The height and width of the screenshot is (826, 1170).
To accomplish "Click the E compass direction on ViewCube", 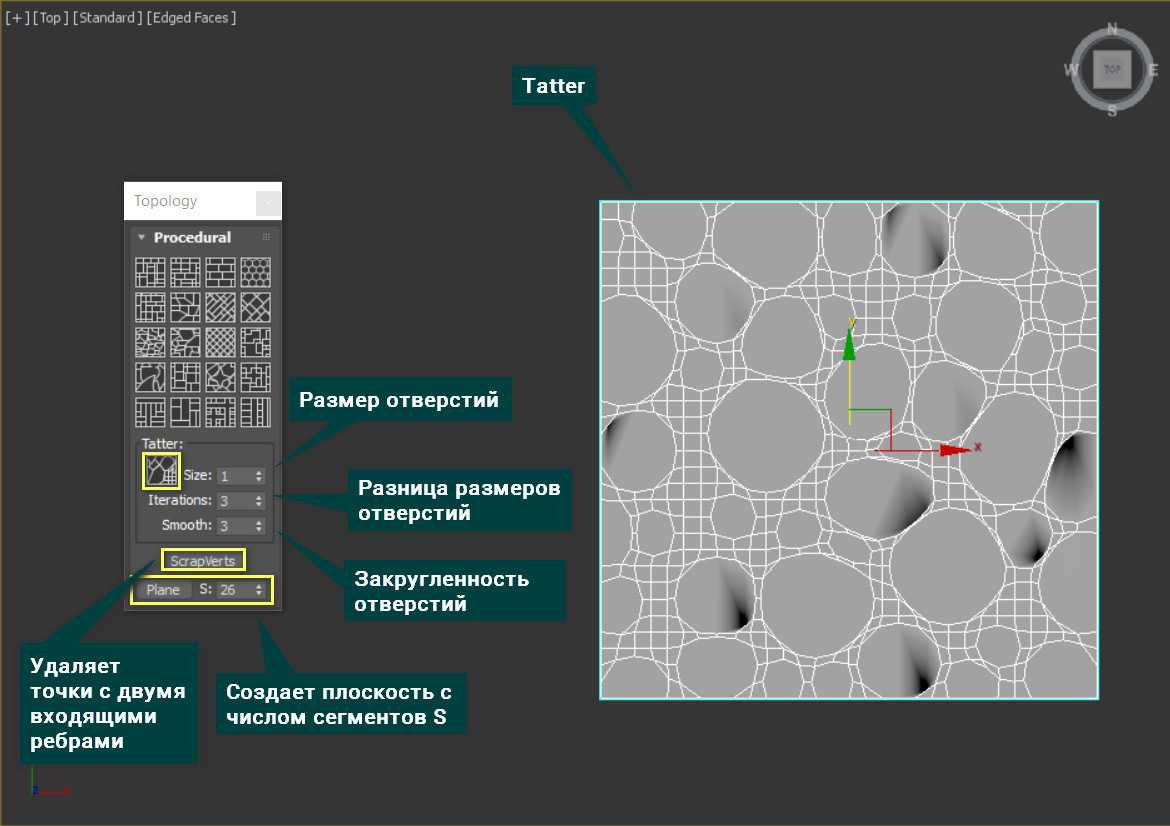I will pos(1153,70).
